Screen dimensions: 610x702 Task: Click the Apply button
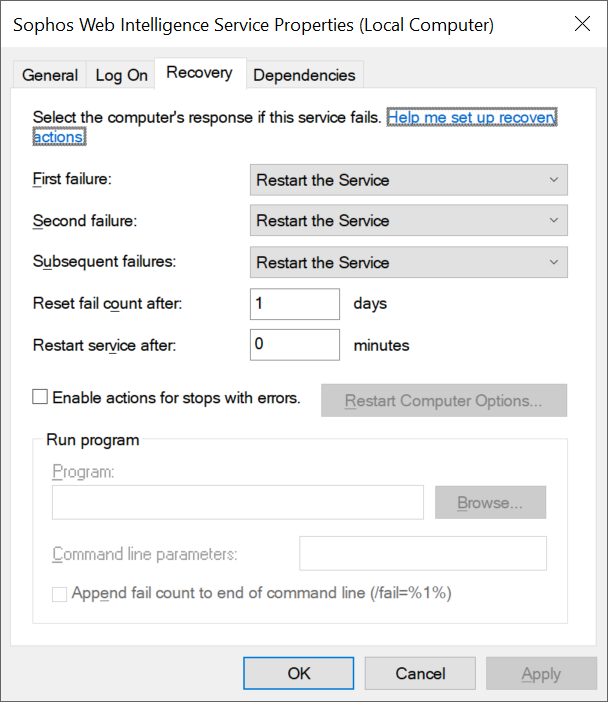(542, 673)
